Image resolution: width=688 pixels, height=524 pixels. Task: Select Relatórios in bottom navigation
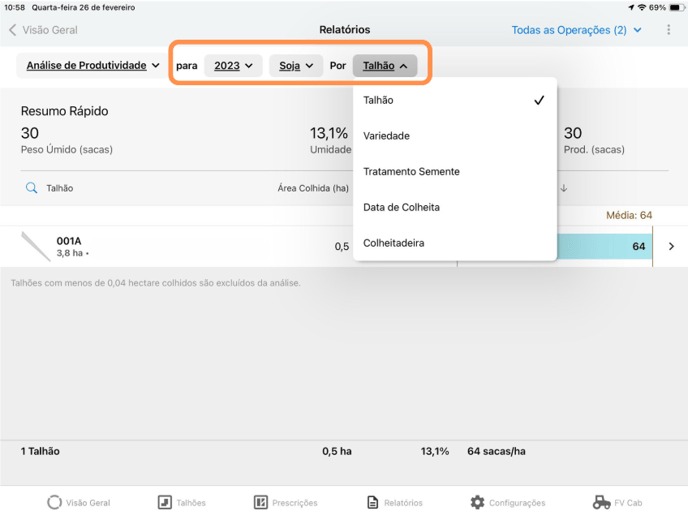[x=395, y=502]
